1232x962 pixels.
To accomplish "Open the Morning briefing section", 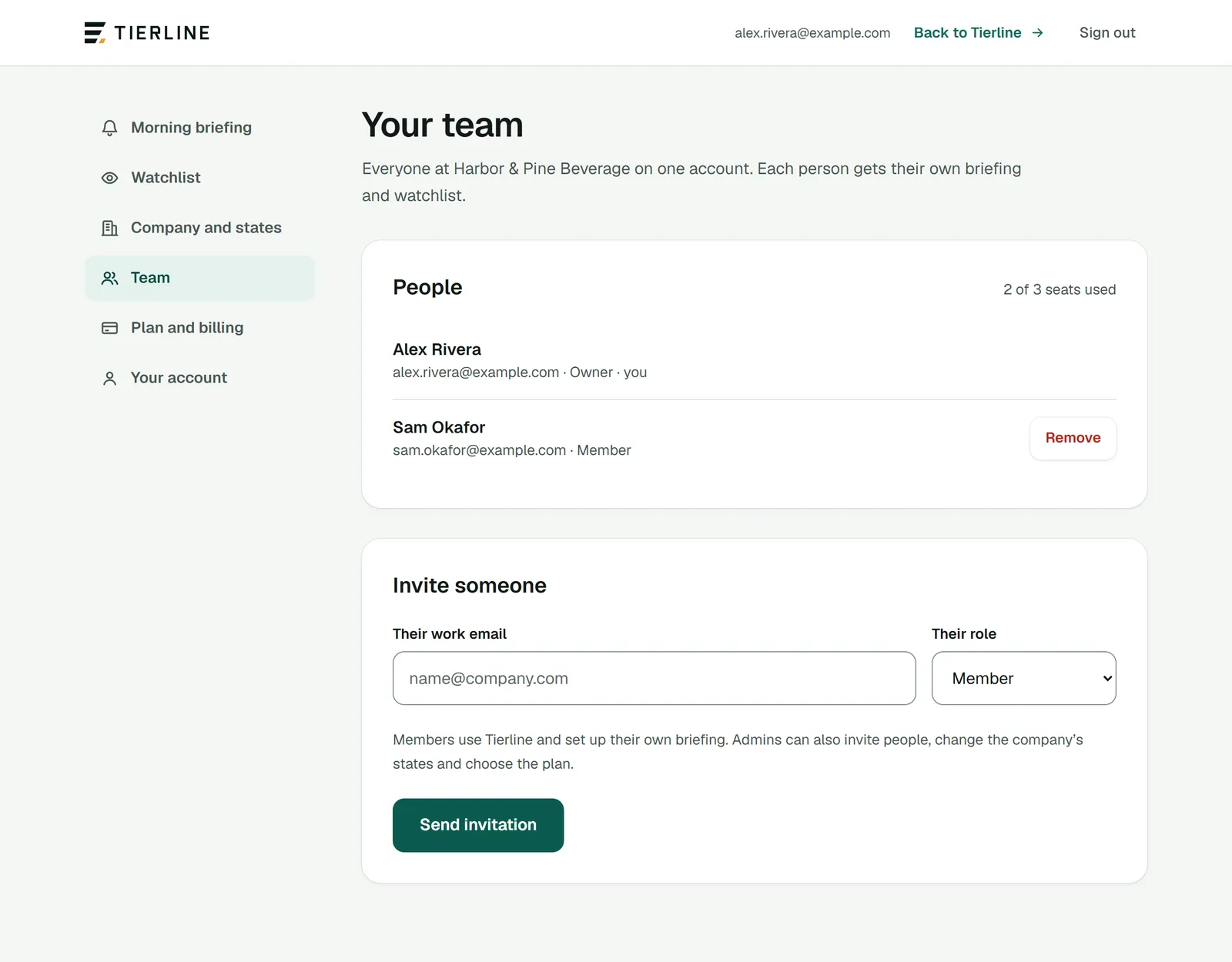I will point(200,128).
